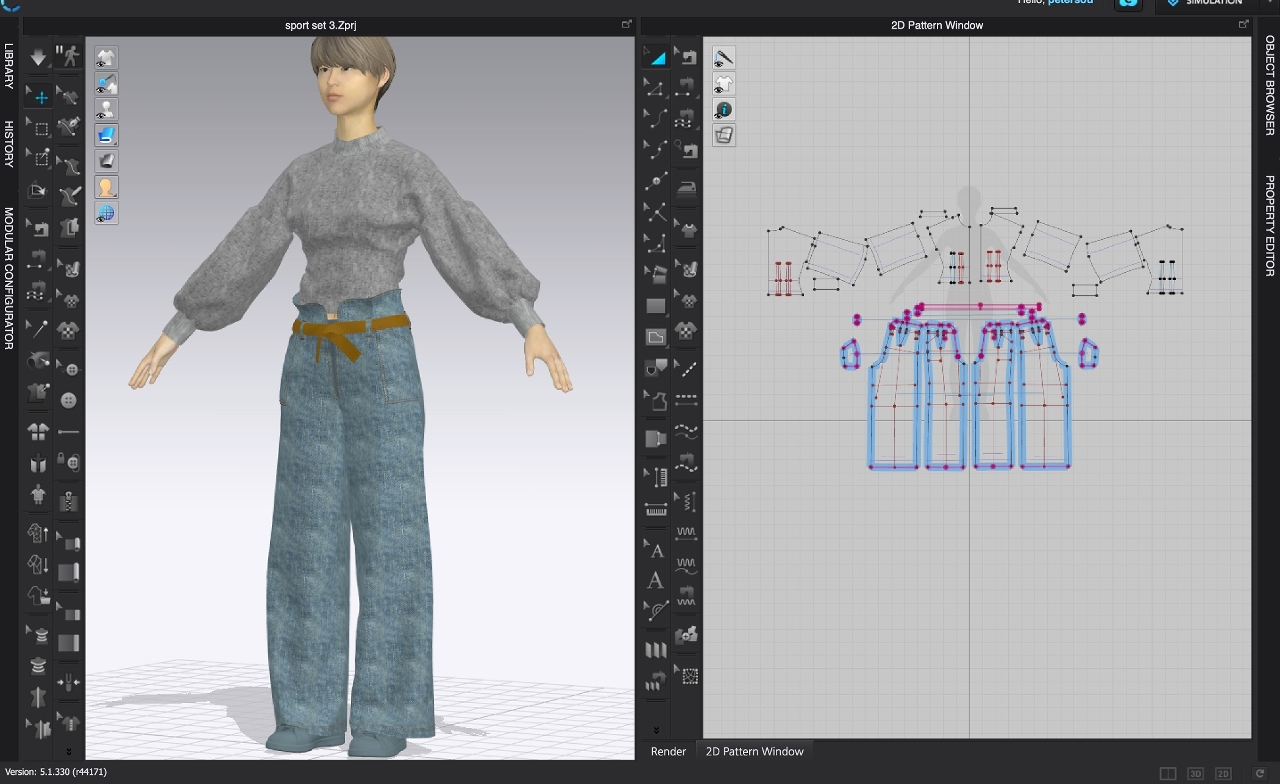Image resolution: width=1280 pixels, height=784 pixels.
Task: Expand more tools at 3D toolbar bottom
Action: (x=69, y=750)
